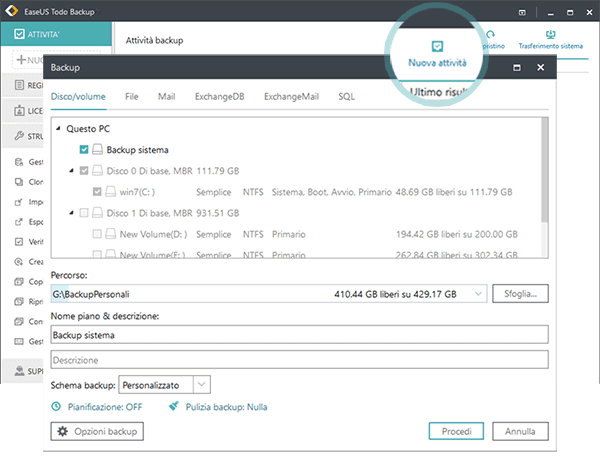The height and width of the screenshot is (475, 600).
Task: Click the Clon sidebar icon
Action: [x=19, y=181]
